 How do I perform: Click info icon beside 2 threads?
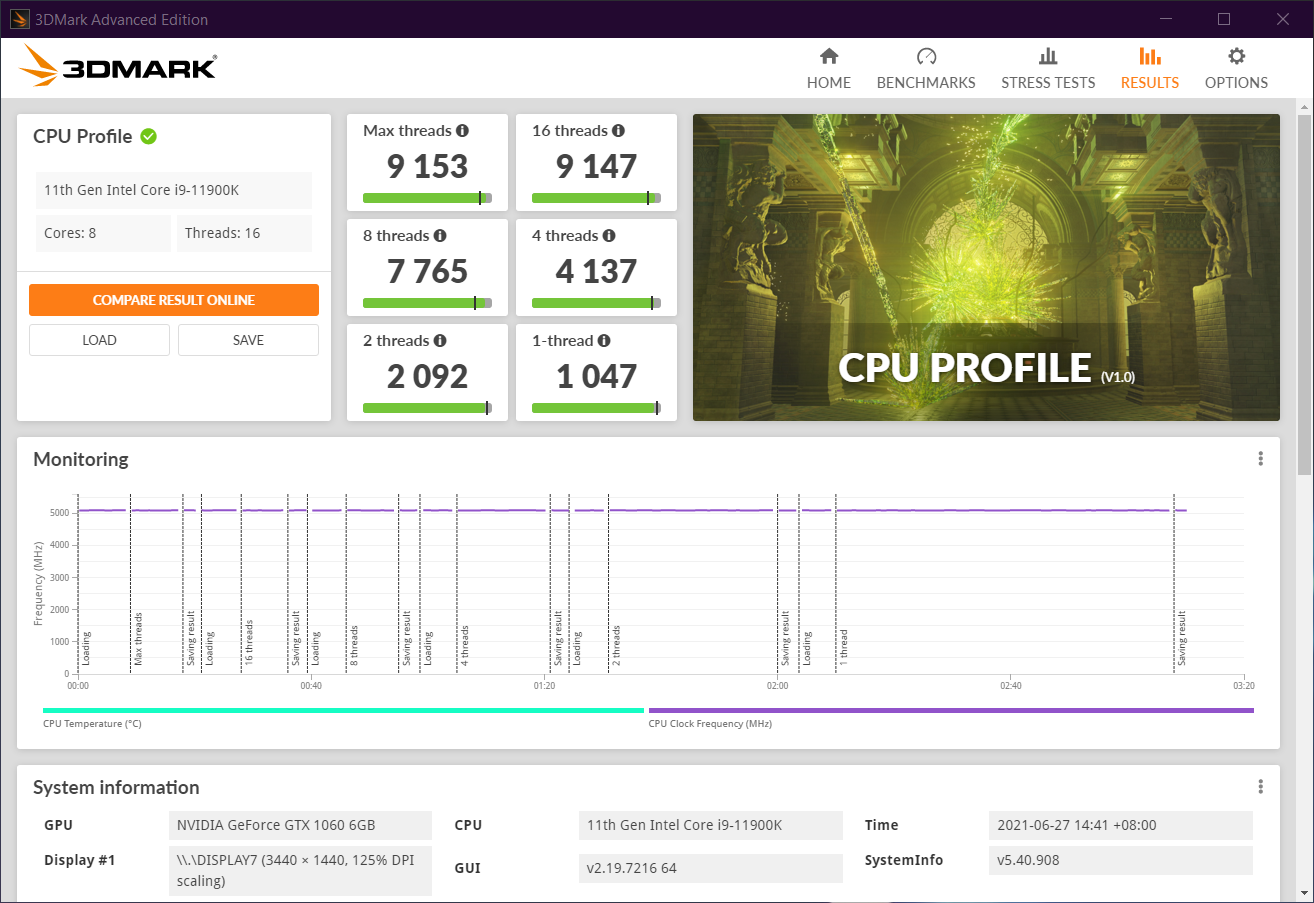coord(440,341)
